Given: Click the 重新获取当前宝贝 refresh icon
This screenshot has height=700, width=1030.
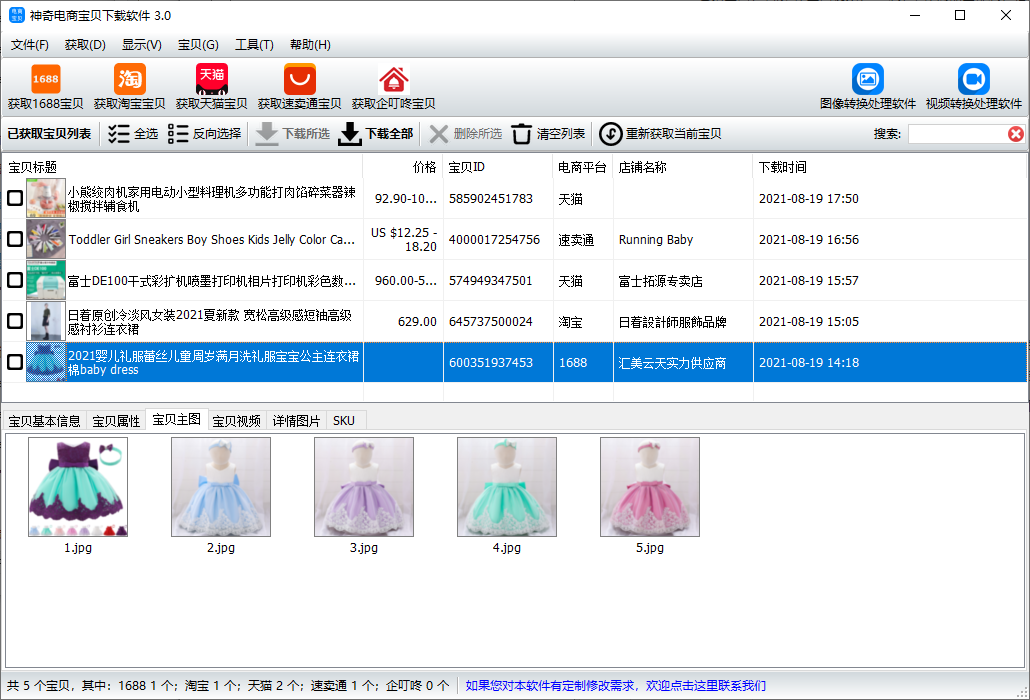Looking at the screenshot, I should click(610, 134).
